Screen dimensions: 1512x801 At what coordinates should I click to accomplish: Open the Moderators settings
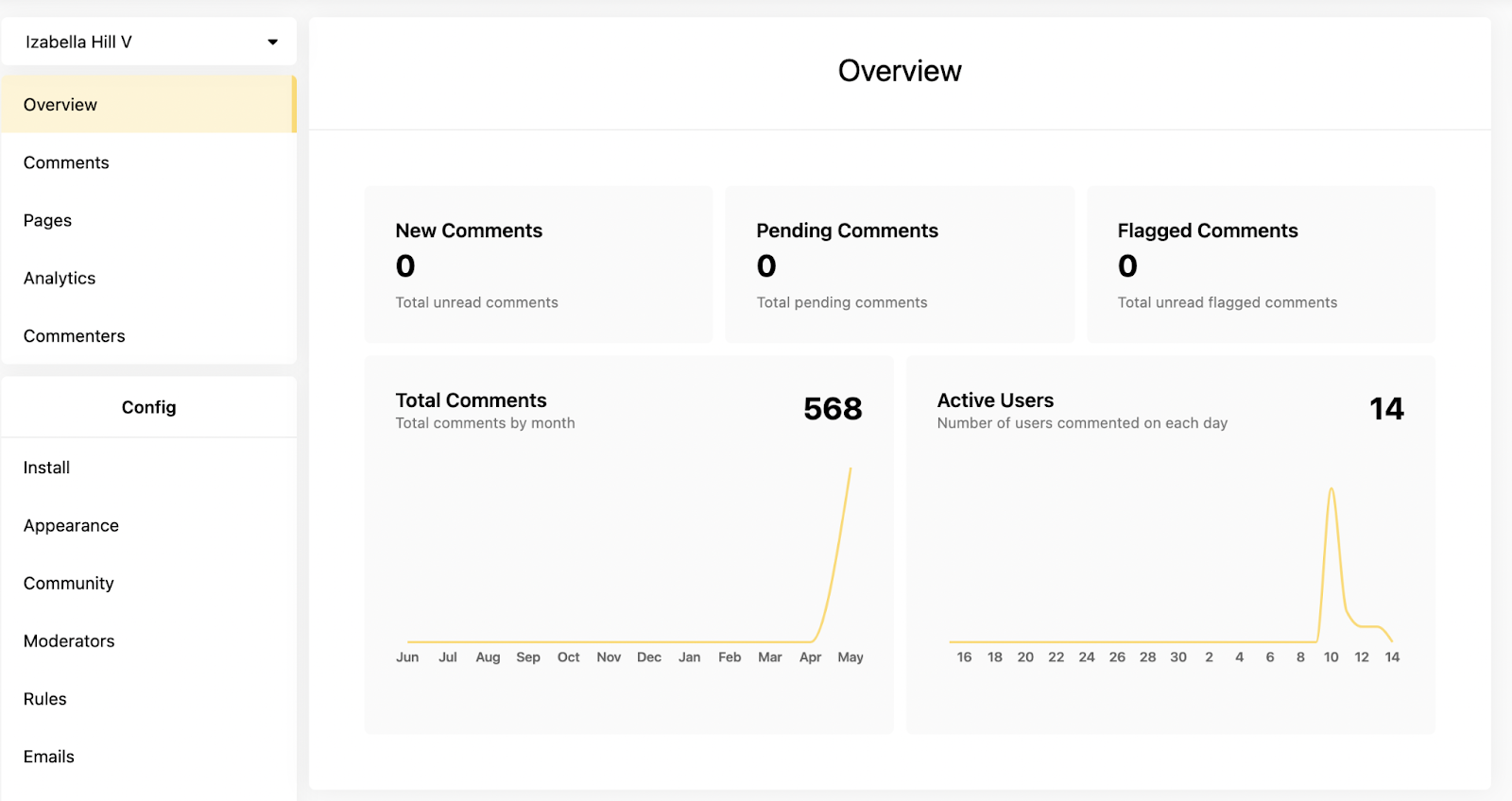pos(149,640)
